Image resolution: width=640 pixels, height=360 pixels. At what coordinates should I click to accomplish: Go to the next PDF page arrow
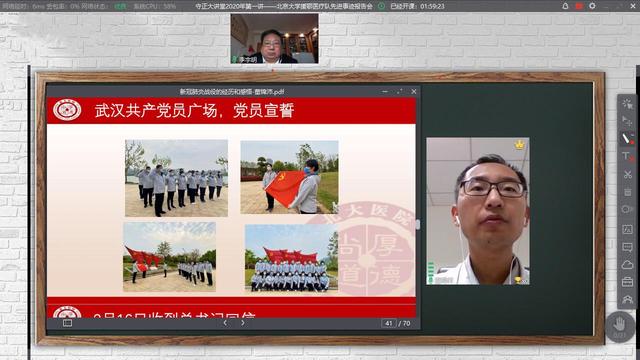coord(243,323)
